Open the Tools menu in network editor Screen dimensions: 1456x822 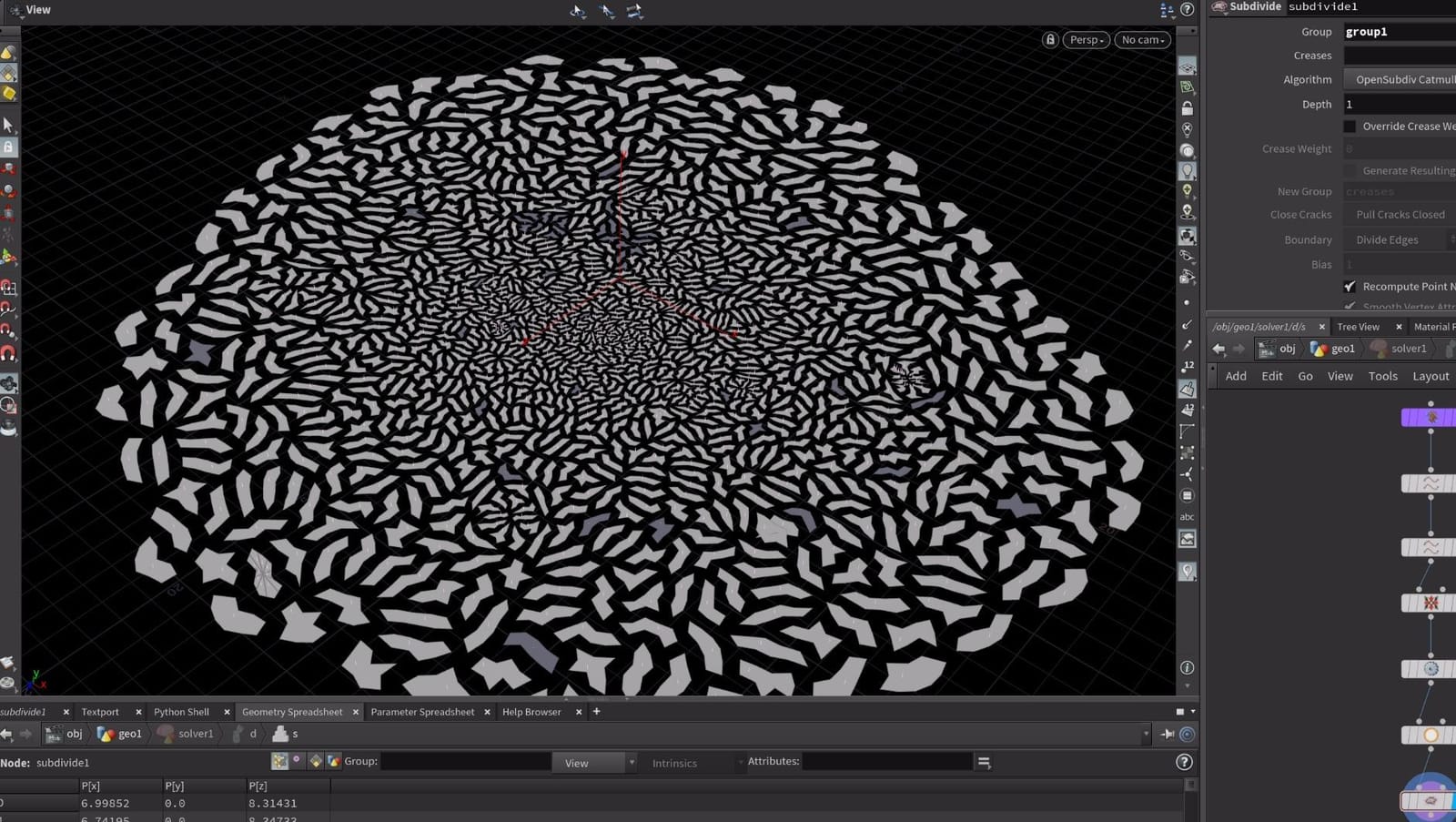point(1382,376)
